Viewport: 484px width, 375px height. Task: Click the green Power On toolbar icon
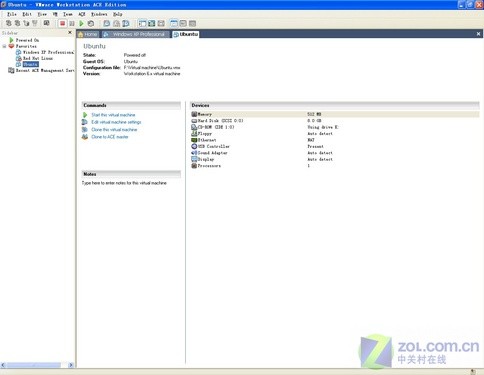(x=81, y=23)
